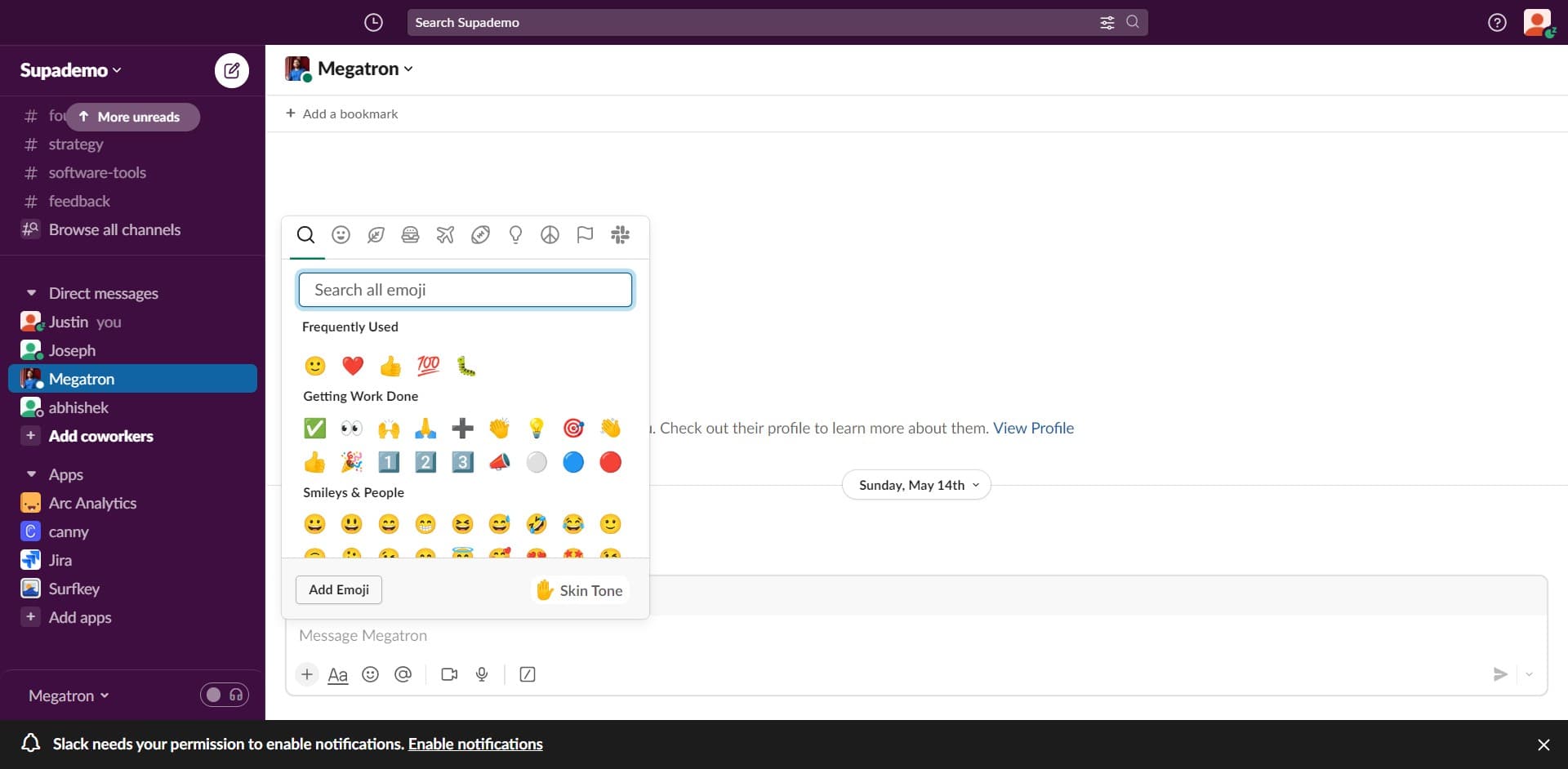Select the Objects lightbulb emoji tab
Screen dimensions: 1568x769
(515, 235)
